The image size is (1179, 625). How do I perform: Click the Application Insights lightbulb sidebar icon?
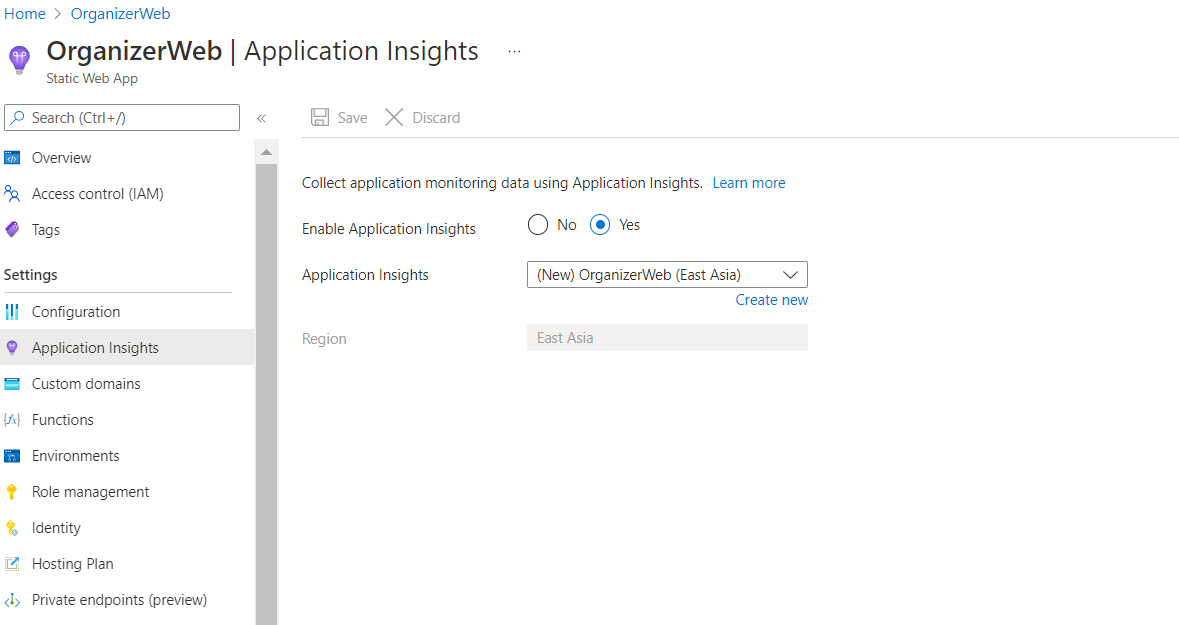12,347
